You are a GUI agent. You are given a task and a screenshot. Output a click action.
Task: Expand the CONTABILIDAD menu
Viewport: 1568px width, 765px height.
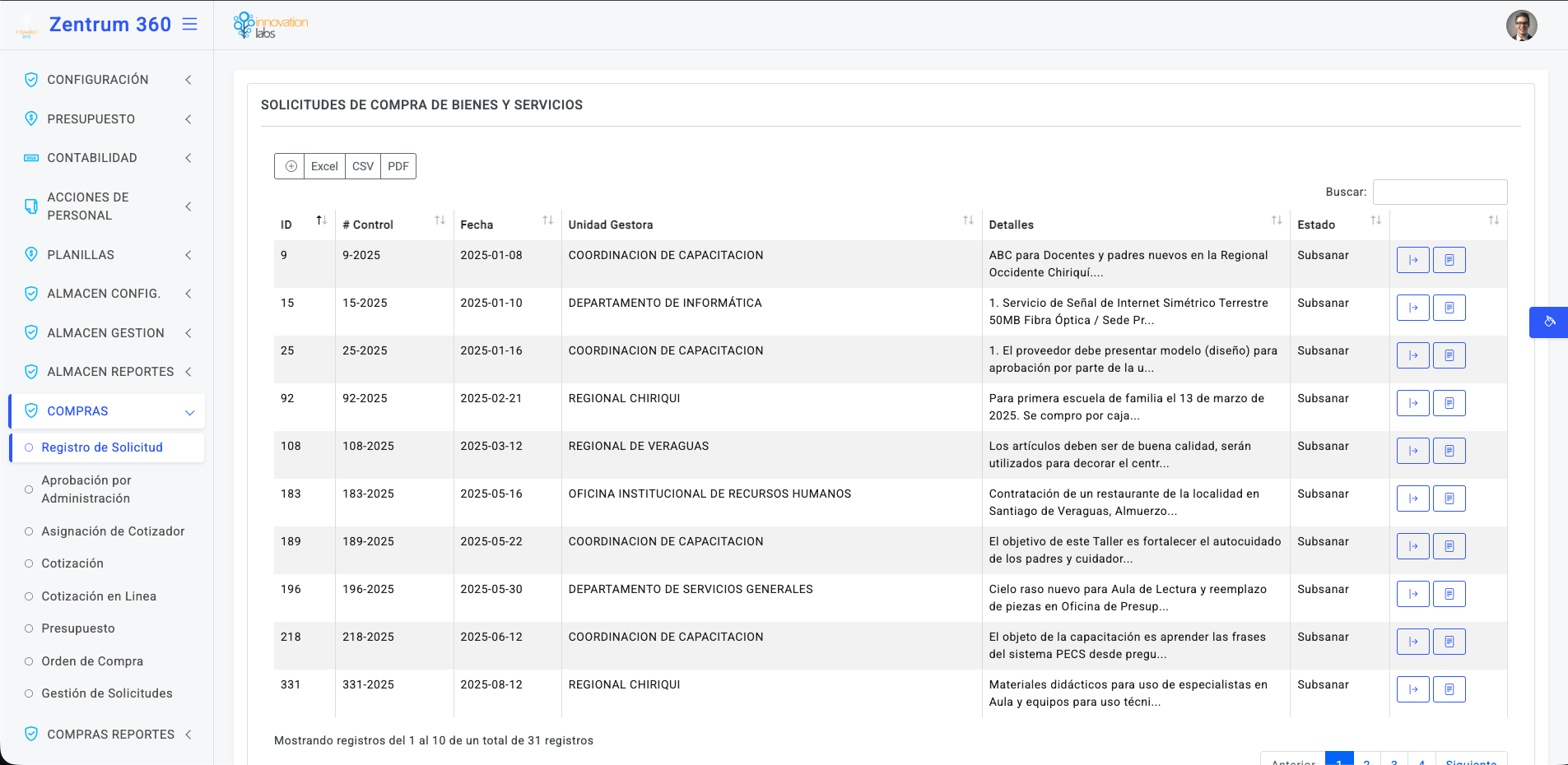[107, 158]
